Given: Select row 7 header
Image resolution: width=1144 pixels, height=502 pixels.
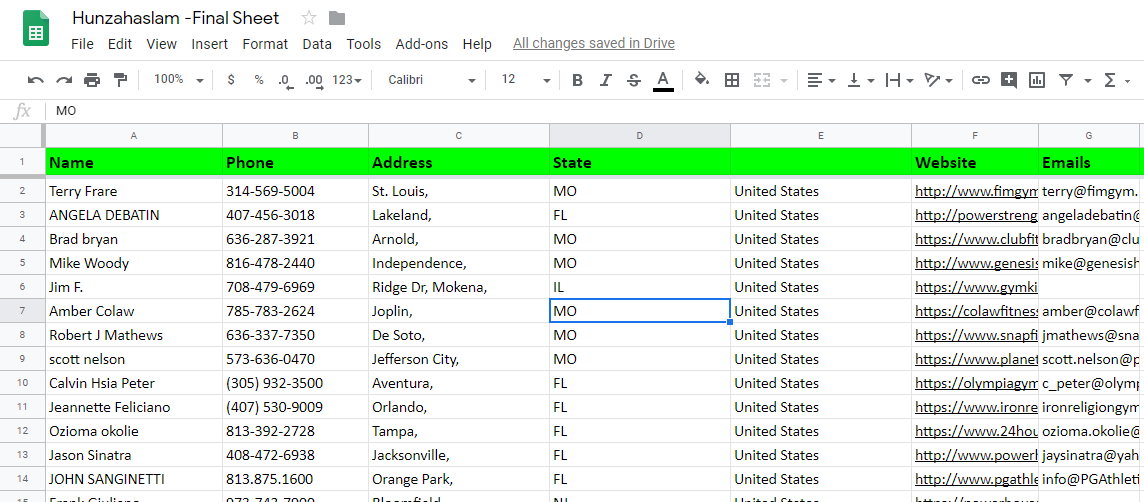Looking at the screenshot, I should click(23, 311).
